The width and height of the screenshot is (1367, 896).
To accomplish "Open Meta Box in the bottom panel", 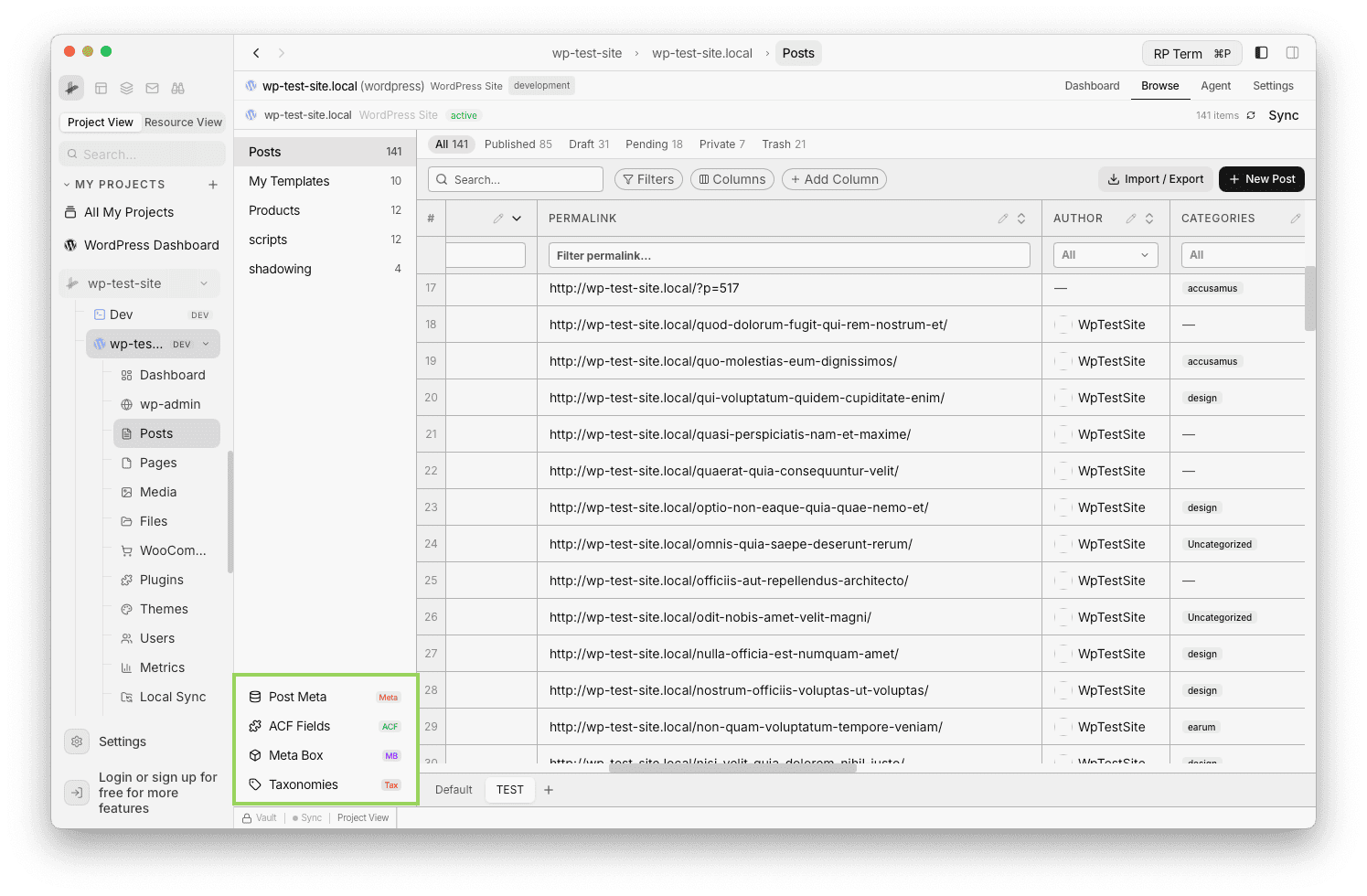I will 326,755.
